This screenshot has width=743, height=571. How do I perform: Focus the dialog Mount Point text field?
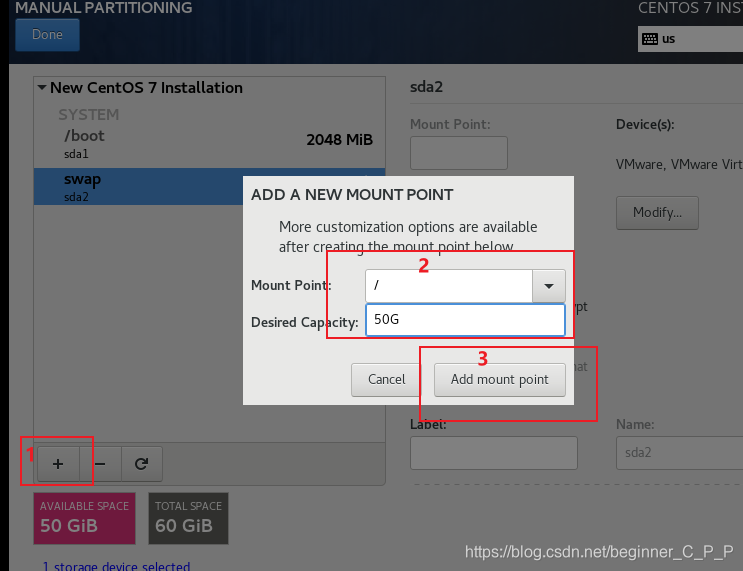449,286
